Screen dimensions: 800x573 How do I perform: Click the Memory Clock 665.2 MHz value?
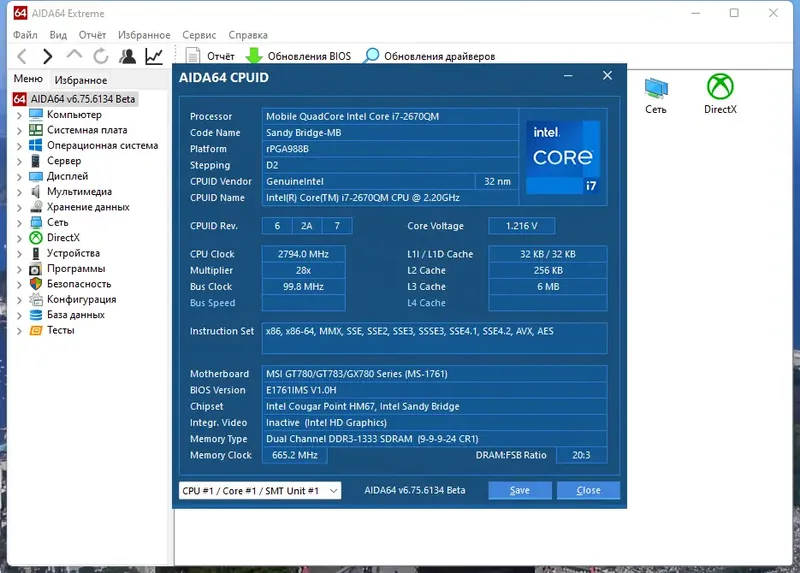(x=294, y=455)
